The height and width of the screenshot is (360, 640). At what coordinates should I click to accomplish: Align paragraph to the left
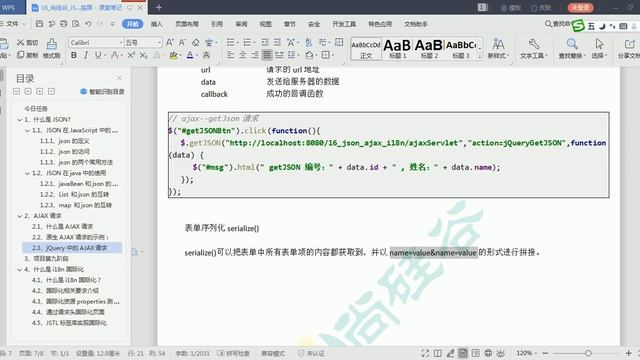[x=231, y=55]
